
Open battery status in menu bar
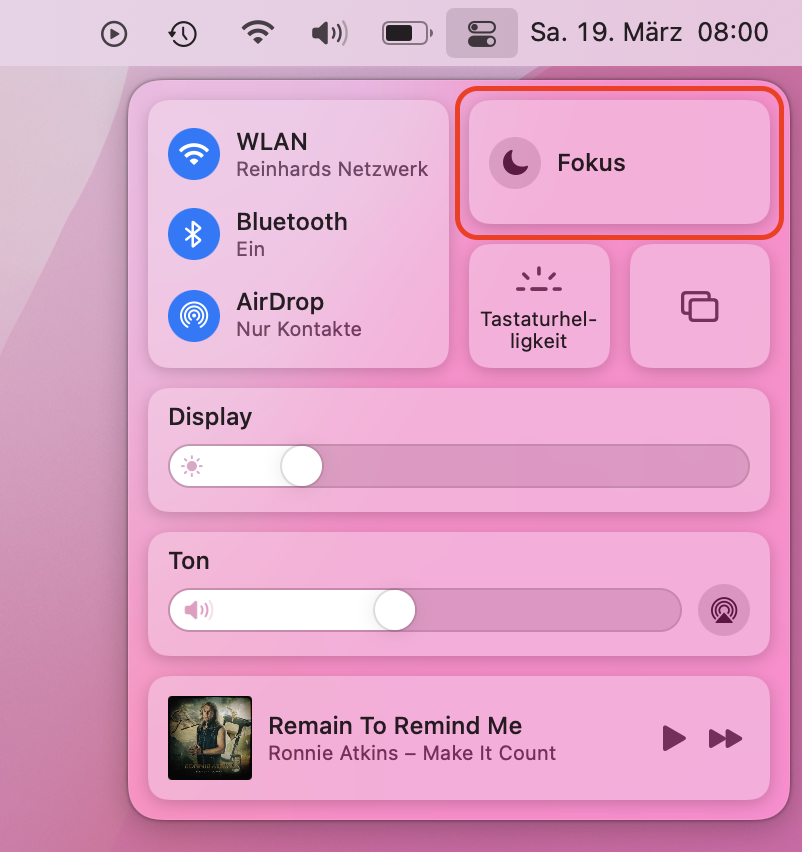pos(408,34)
